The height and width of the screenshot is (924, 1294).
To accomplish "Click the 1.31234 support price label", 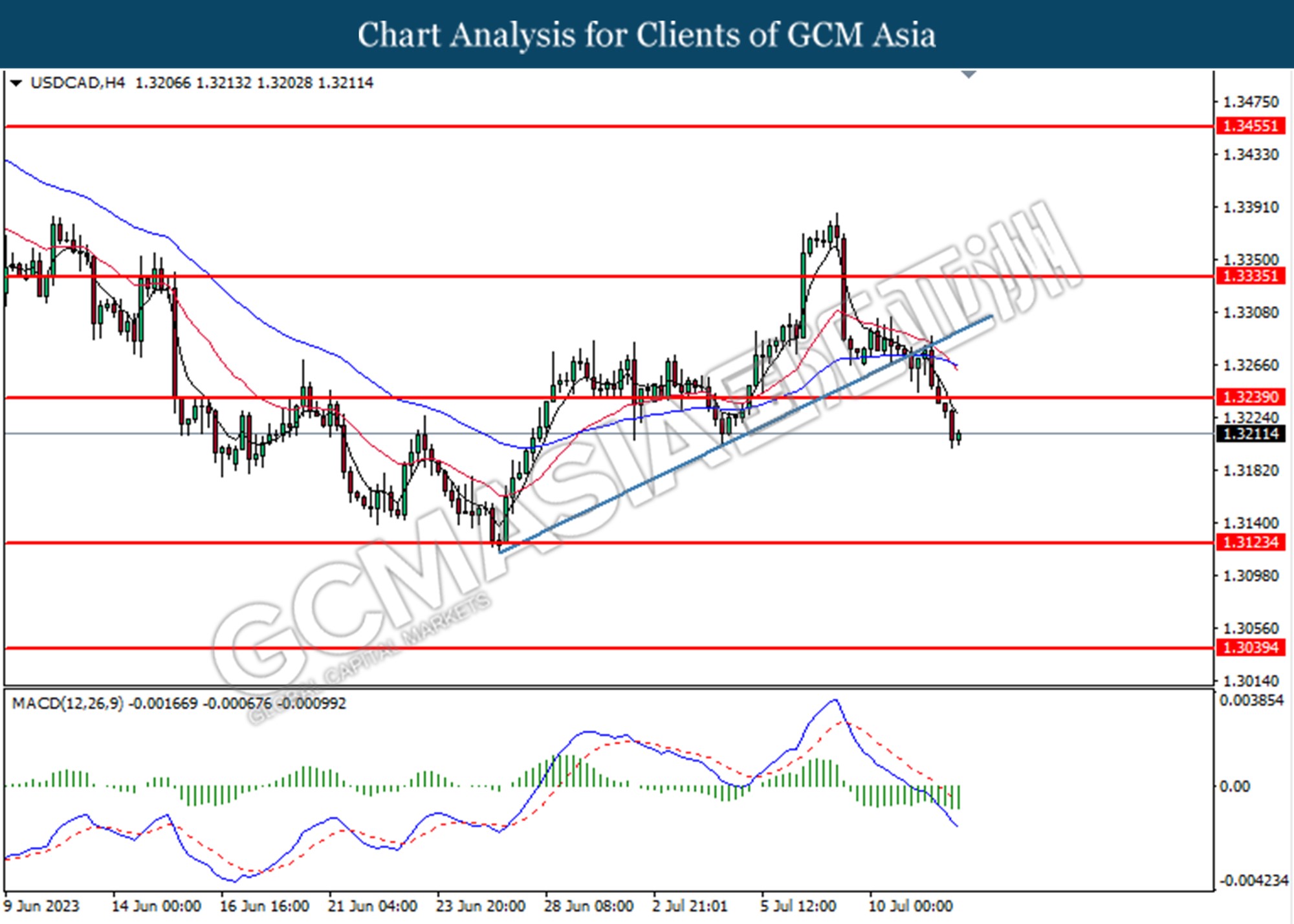I will (1250, 542).
